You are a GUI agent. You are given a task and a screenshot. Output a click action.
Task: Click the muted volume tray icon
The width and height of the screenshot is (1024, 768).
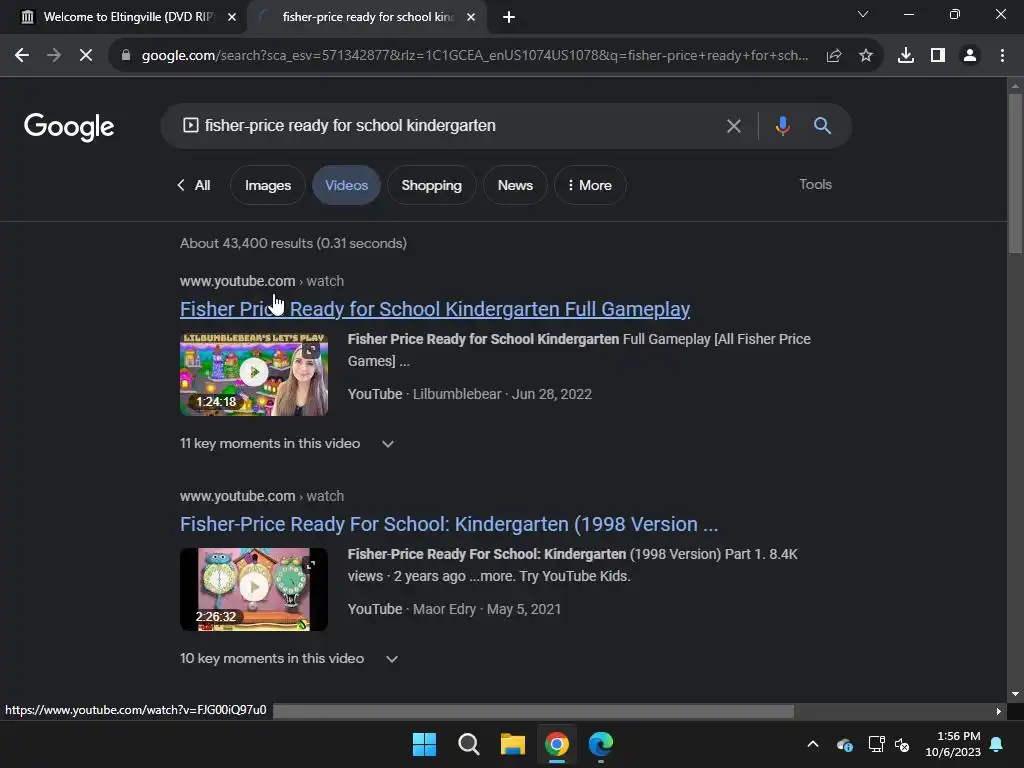[902, 744]
